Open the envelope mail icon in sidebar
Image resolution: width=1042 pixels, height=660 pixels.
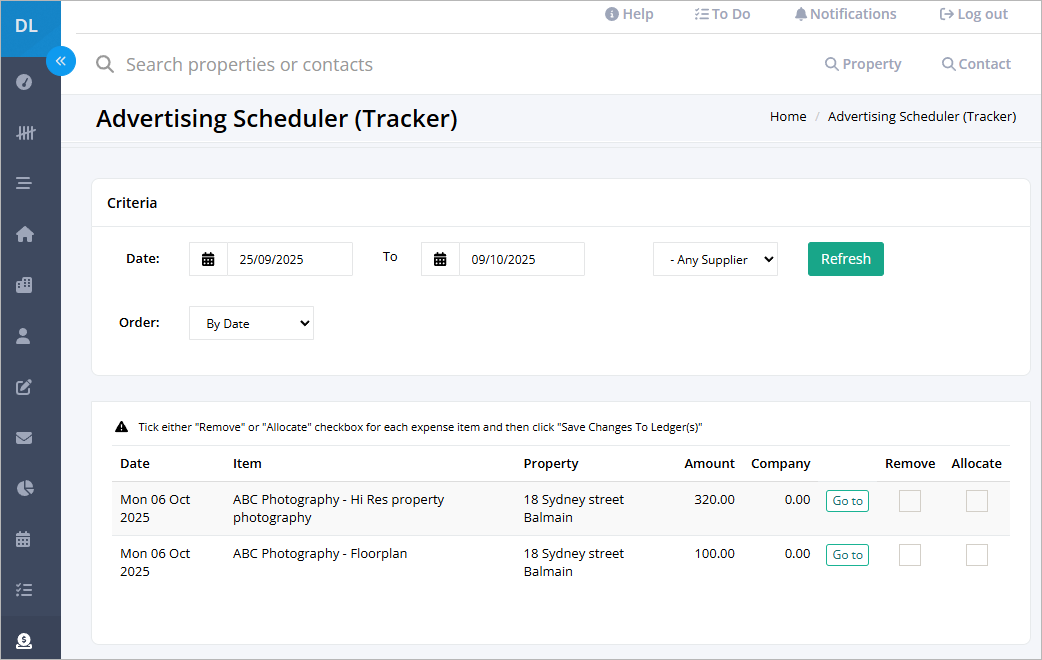24,437
